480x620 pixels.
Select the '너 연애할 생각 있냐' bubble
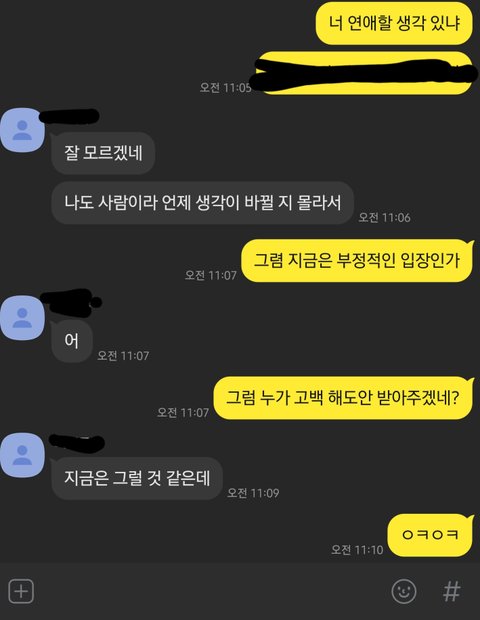coord(394,23)
